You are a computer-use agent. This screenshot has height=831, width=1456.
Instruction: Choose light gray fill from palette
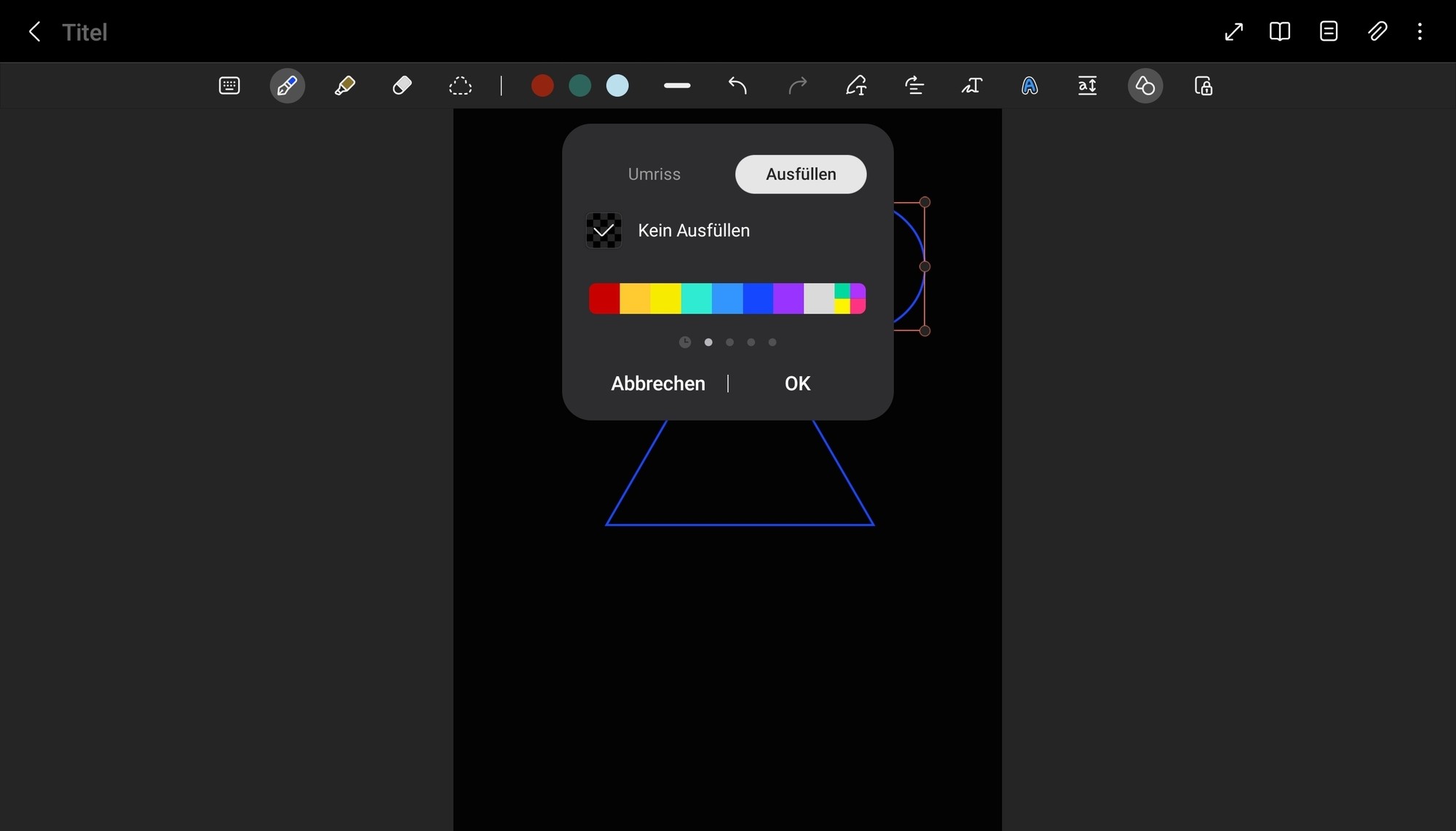tap(819, 298)
